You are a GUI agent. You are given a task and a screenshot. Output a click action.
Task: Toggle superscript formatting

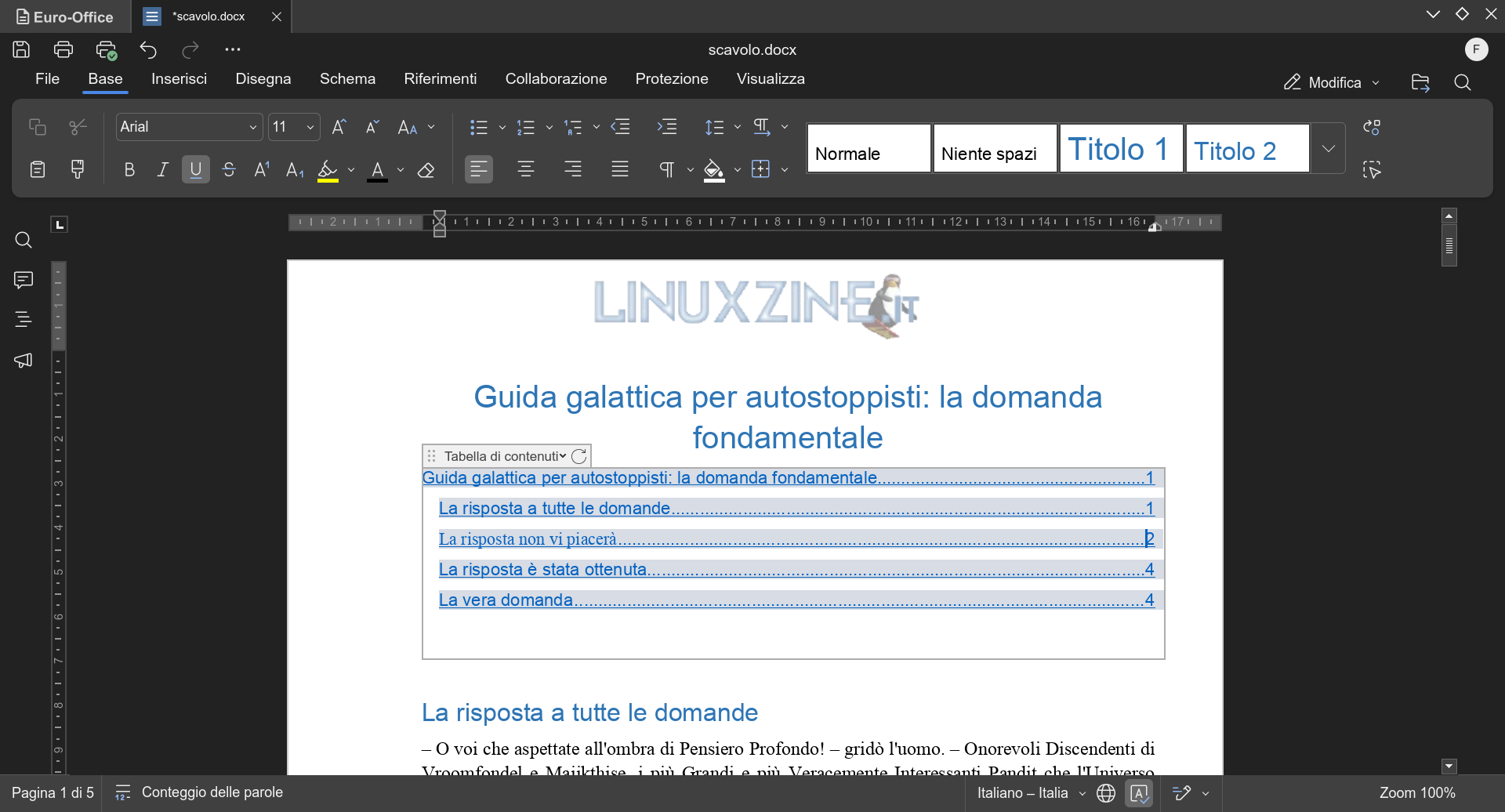[x=262, y=169]
